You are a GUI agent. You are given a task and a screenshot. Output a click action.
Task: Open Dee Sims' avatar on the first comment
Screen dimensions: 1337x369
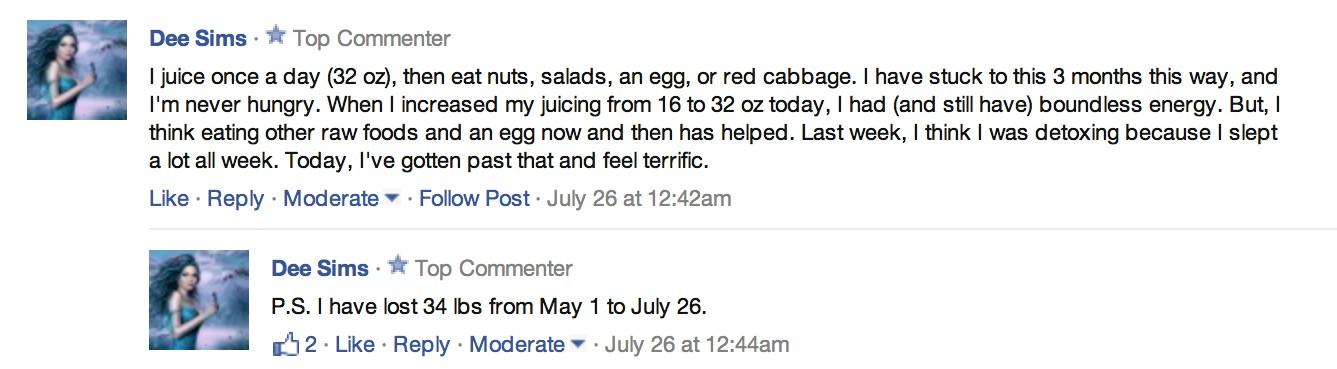pos(77,70)
